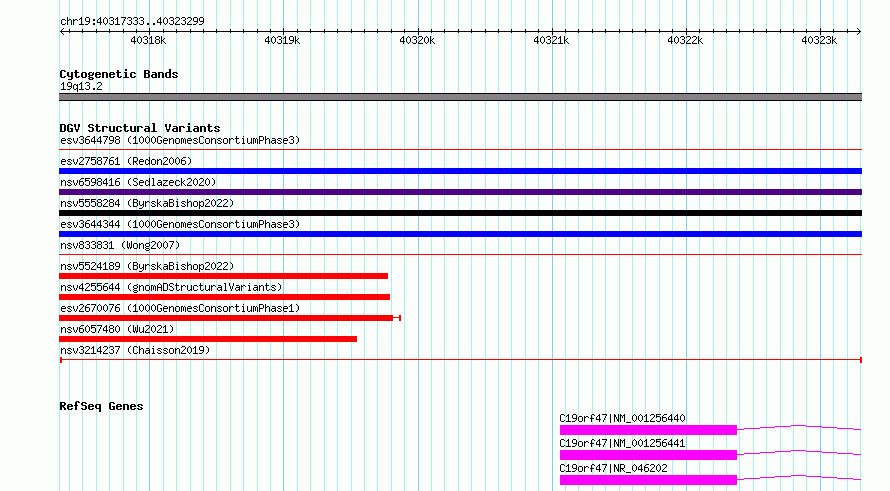Viewport: 890px width, 491px height.
Task: Select the purple nsv6598416 variant bar
Action: [460, 192]
